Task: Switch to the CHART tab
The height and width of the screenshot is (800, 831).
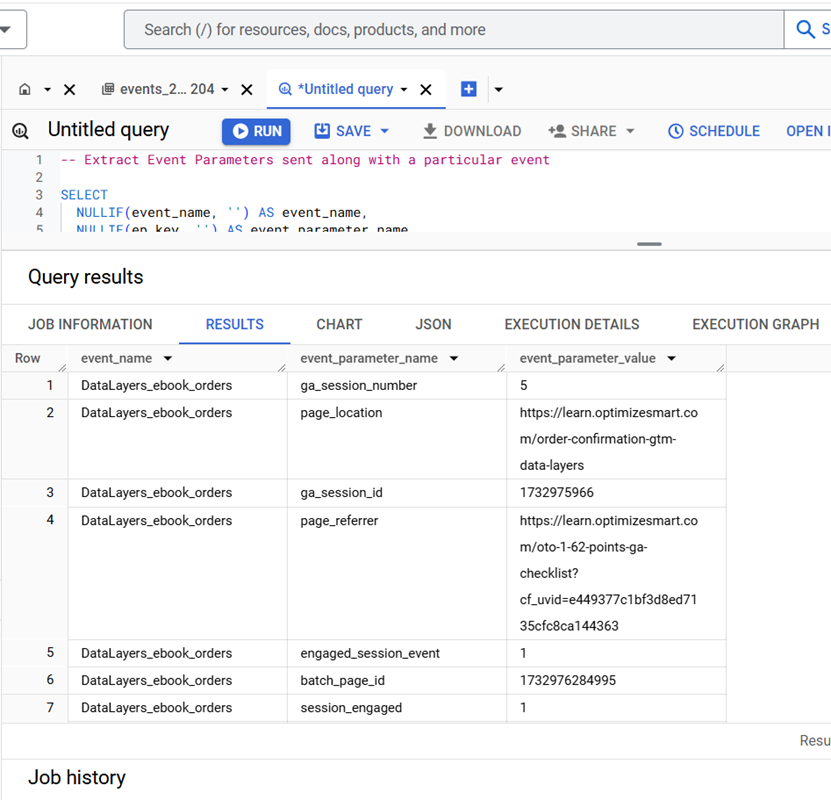Action: tap(338, 324)
